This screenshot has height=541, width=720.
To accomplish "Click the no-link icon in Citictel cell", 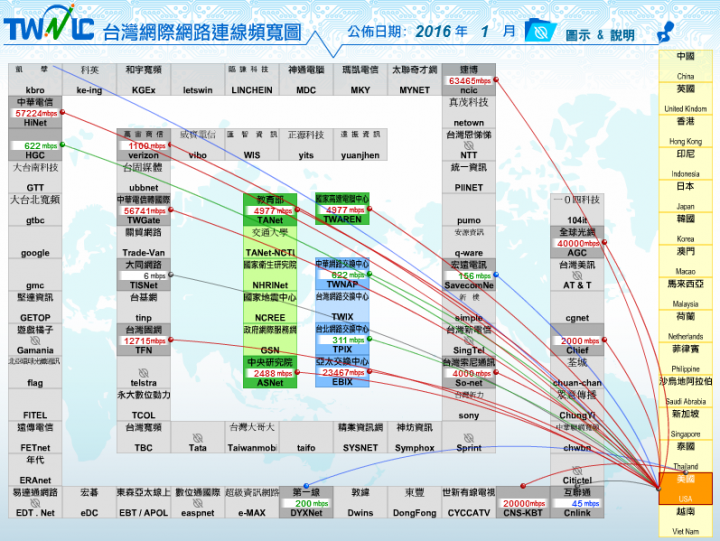I will click(x=577, y=470).
